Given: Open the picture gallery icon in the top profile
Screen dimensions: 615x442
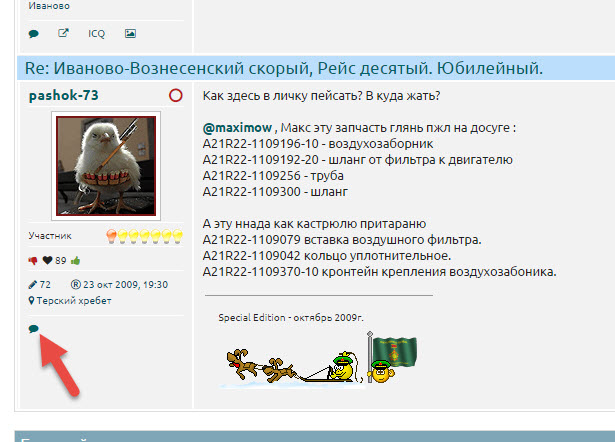Looking at the screenshot, I should point(130,33).
